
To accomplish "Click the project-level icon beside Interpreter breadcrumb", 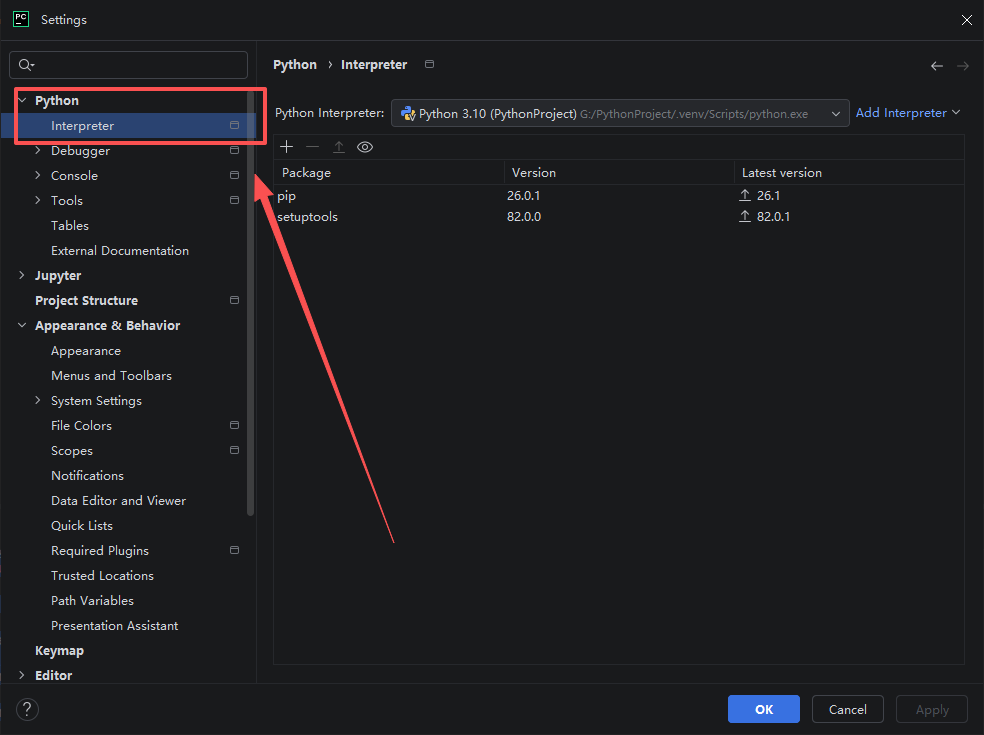I will [x=429, y=64].
